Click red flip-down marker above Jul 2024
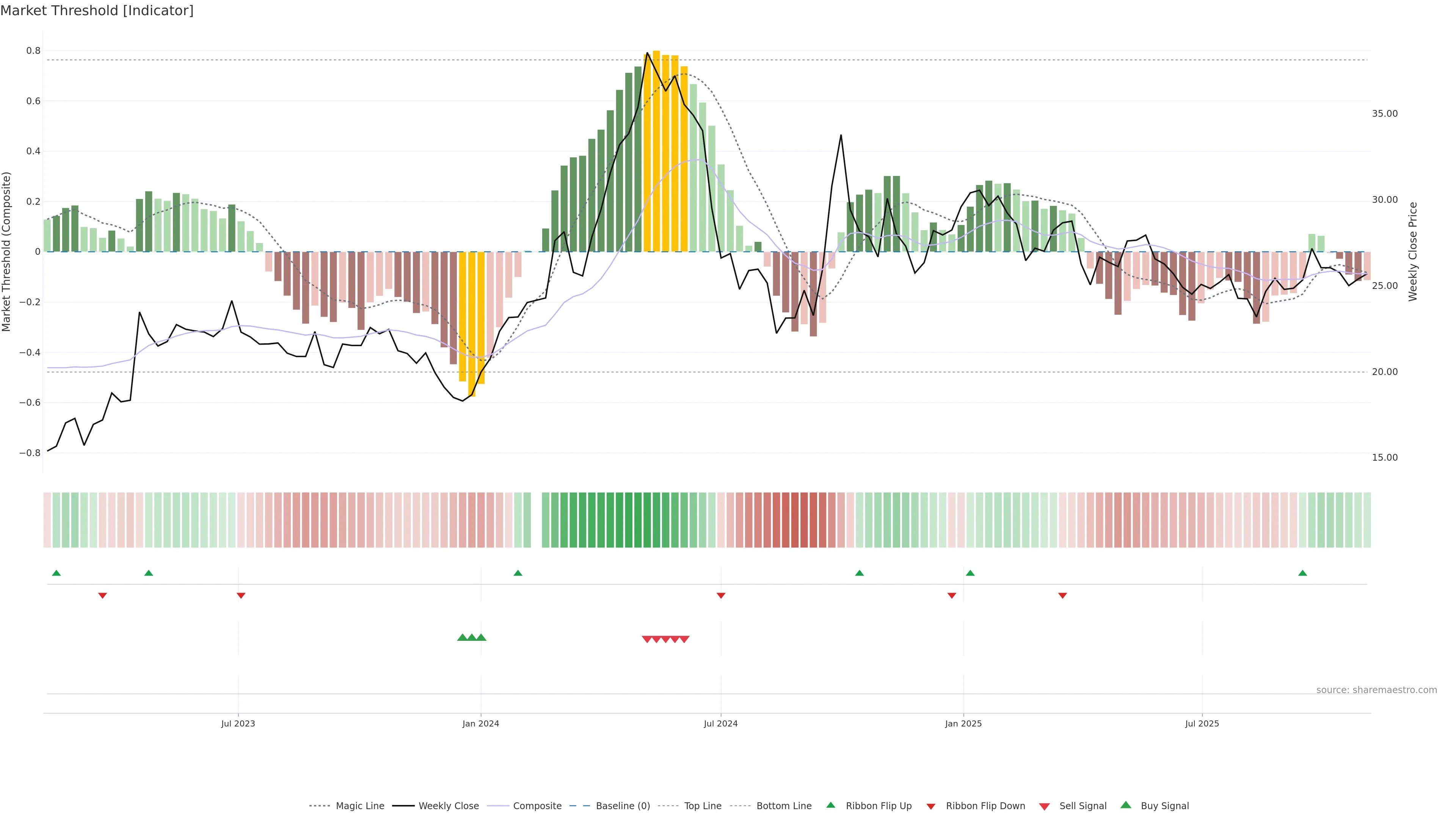Viewport: 1456px width, 819px height. pos(721,595)
